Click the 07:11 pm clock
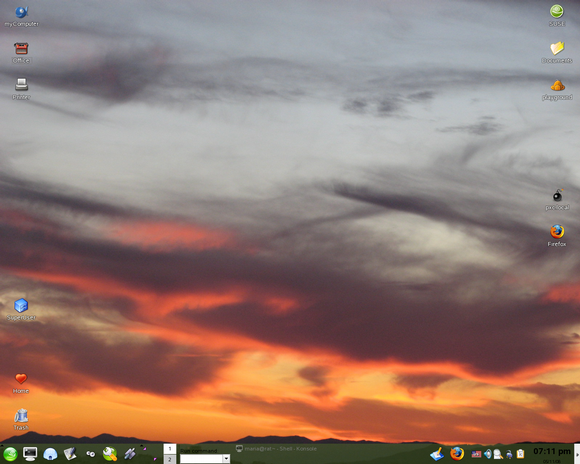 [552, 451]
